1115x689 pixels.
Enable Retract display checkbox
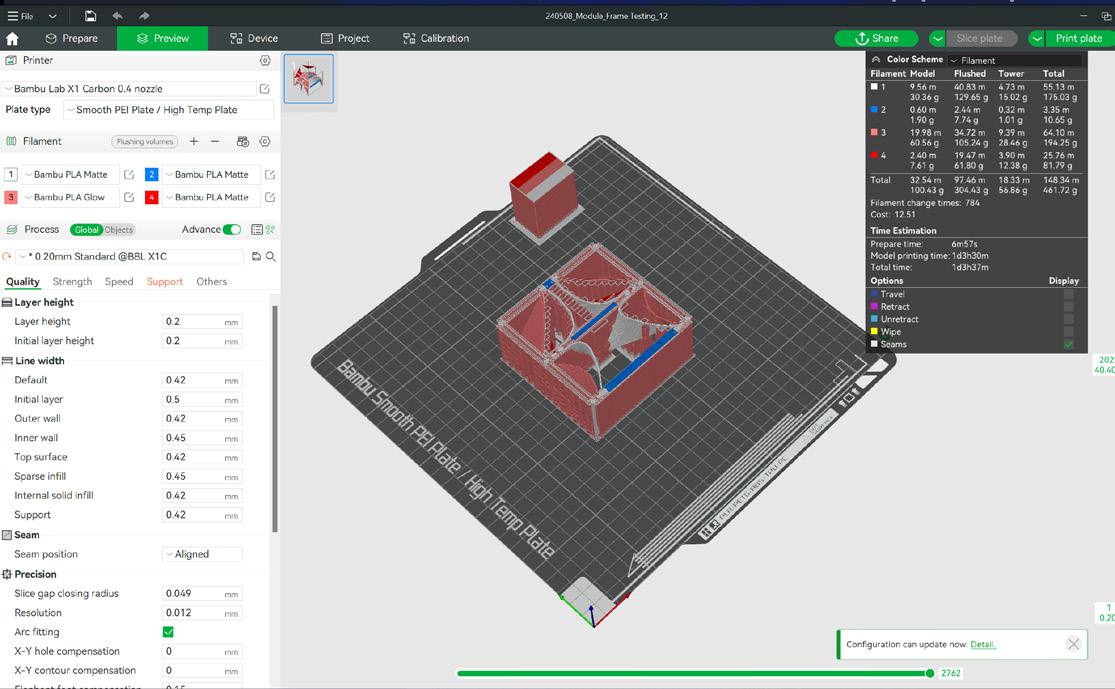tap(1068, 306)
